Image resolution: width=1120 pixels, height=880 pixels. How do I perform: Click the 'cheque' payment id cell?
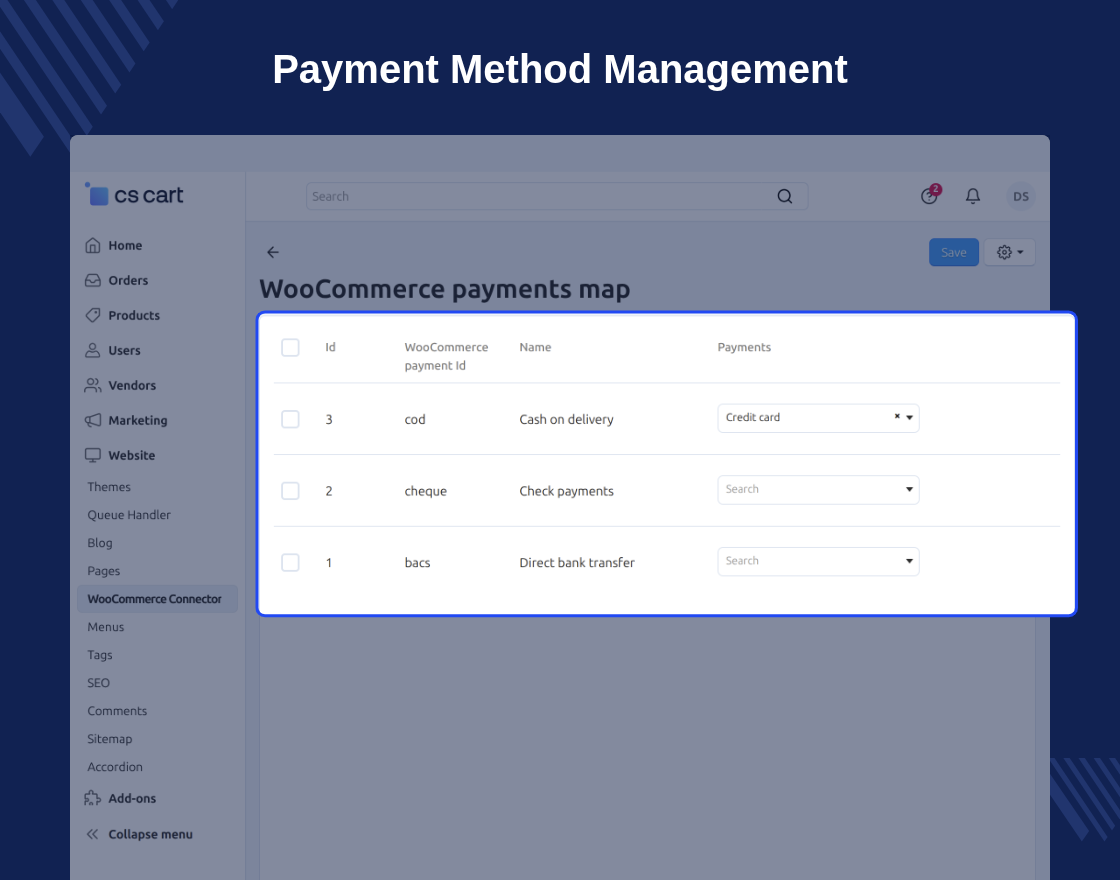426,491
